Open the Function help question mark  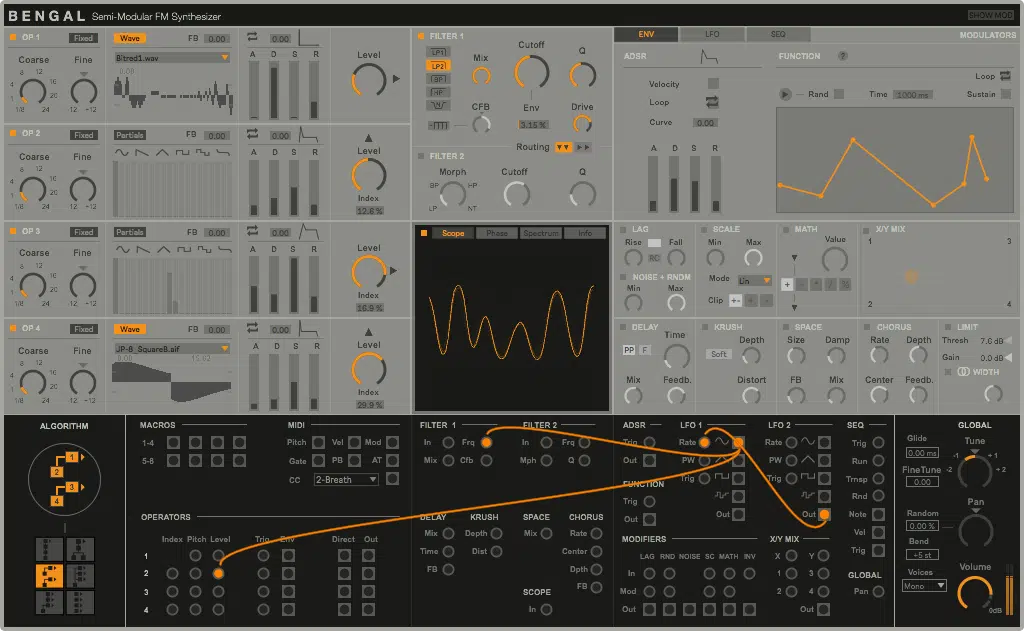[x=843, y=56]
